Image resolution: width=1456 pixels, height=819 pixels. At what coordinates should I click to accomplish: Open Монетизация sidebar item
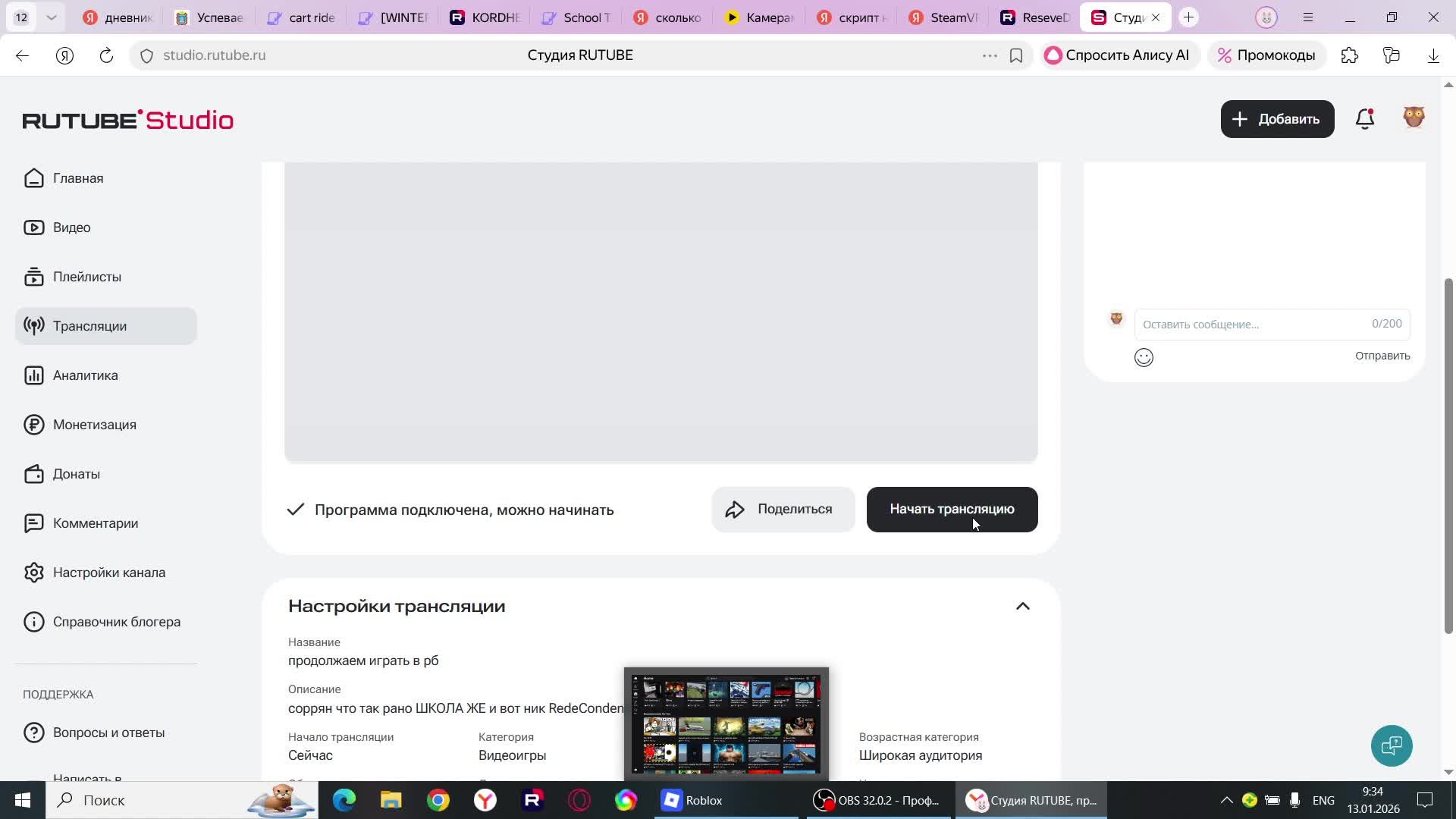(94, 425)
